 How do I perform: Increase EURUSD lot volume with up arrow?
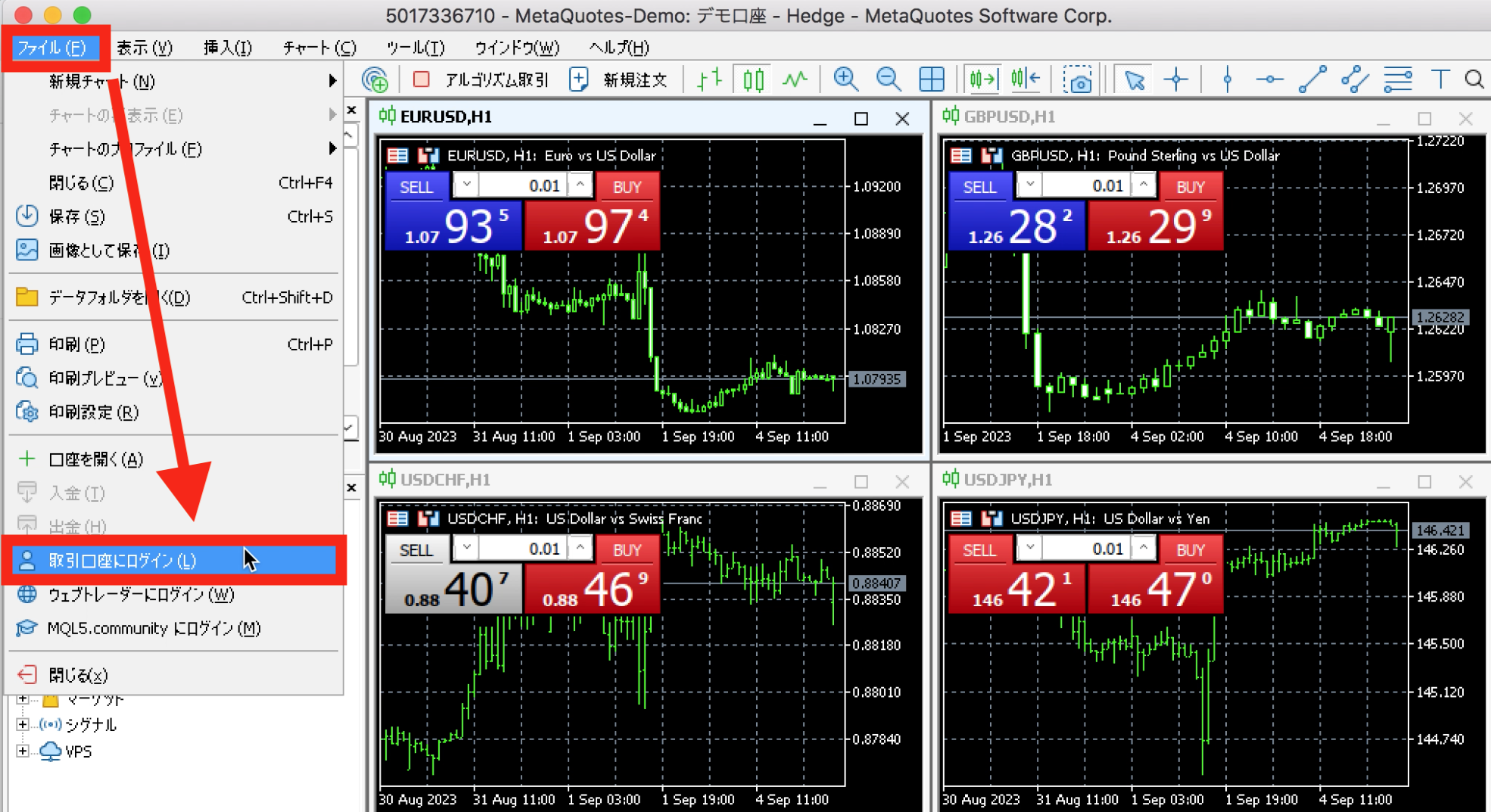point(580,185)
